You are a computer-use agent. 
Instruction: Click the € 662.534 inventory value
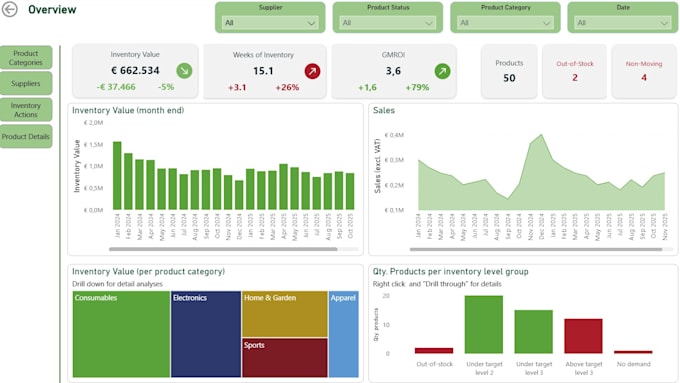tap(135, 71)
